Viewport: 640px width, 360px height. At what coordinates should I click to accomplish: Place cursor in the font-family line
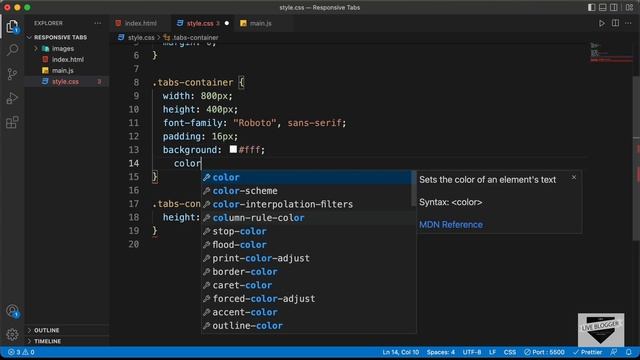(x=254, y=122)
